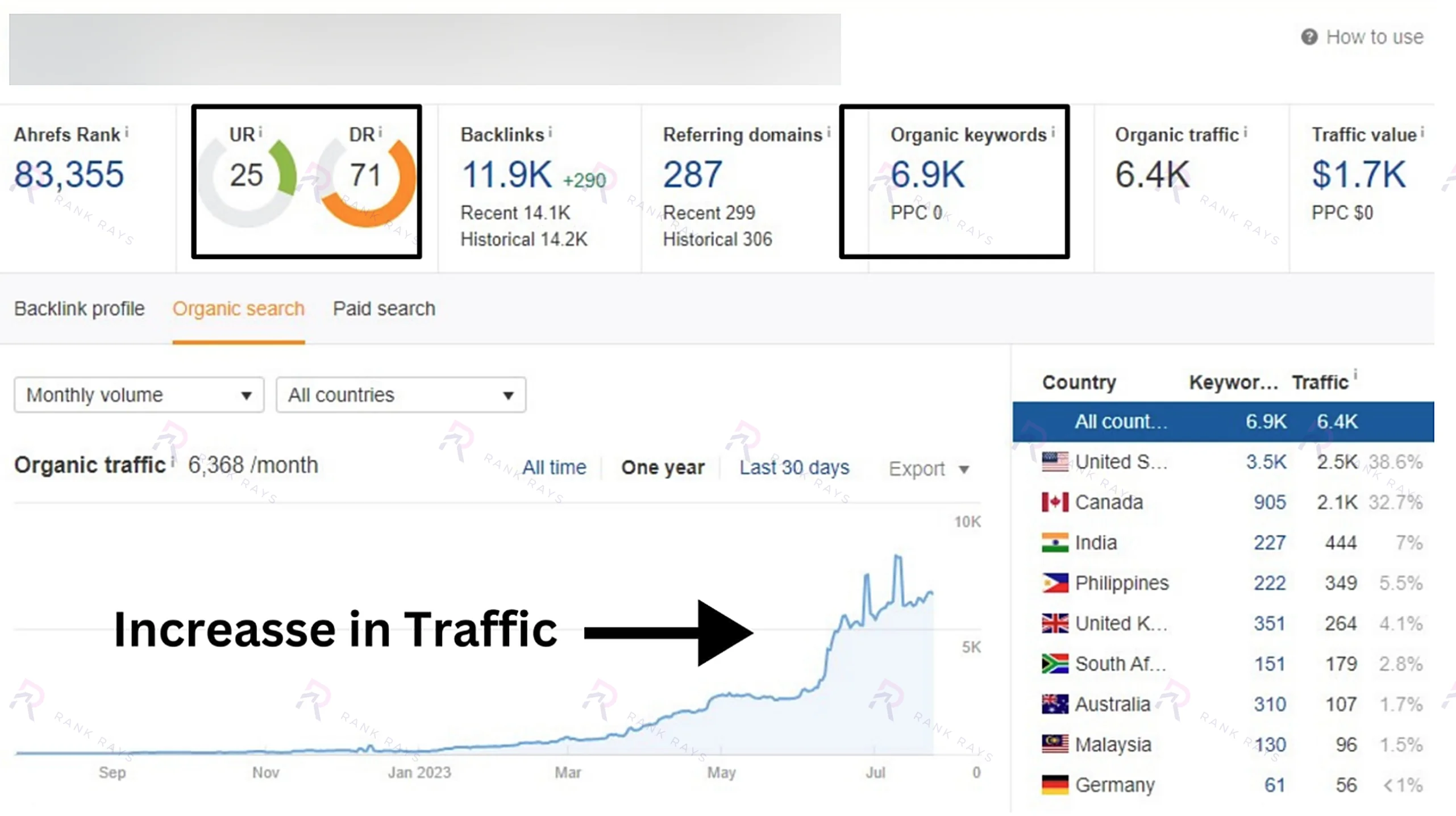The width and height of the screenshot is (1456, 816).
Task: Expand the Export dropdown menu
Action: pos(929,469)
